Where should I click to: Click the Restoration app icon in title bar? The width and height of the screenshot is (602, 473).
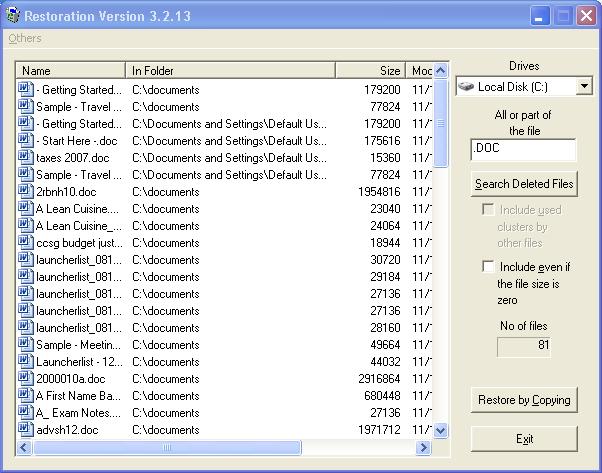13,15
